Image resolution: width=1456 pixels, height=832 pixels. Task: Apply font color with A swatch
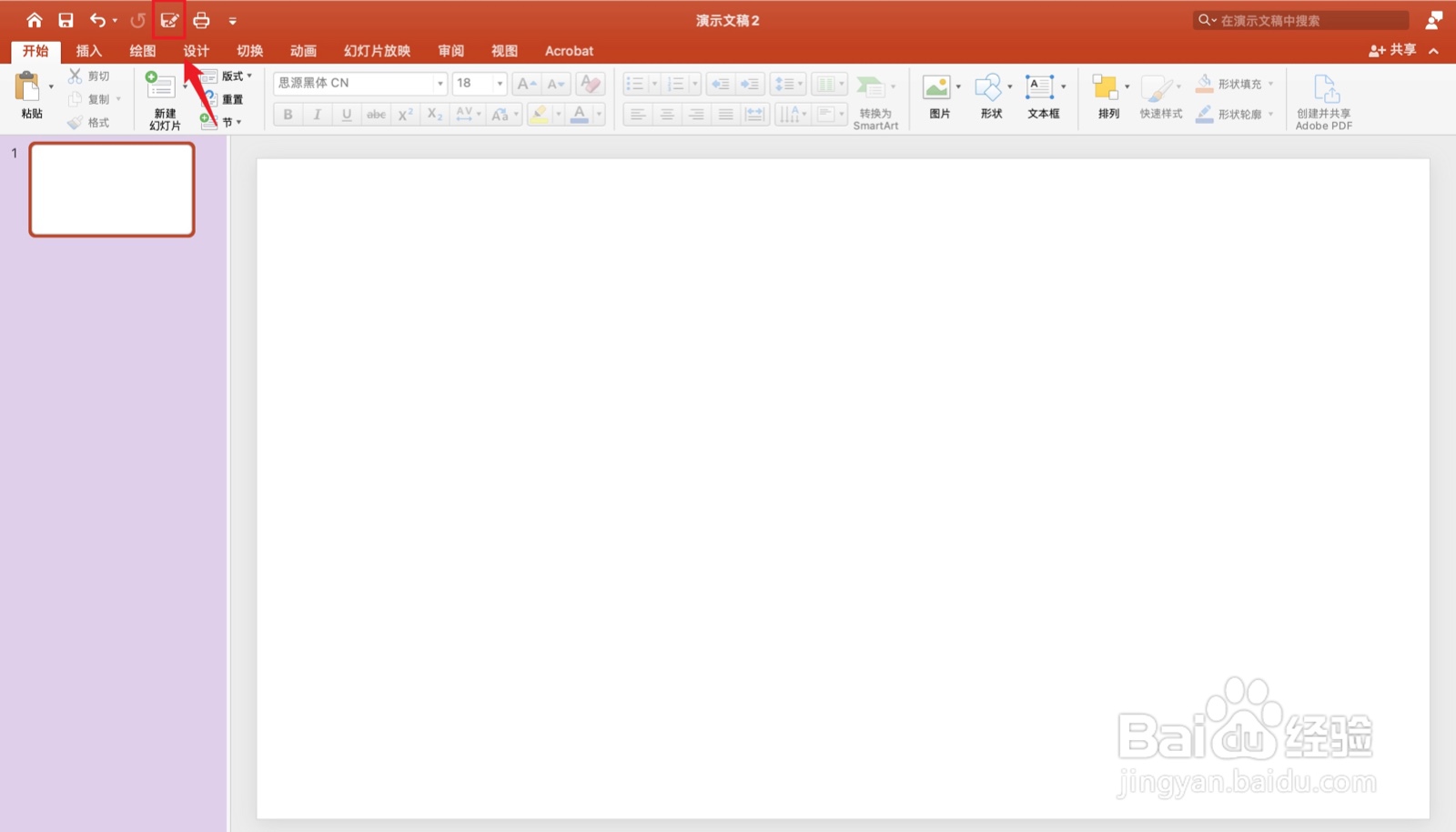pos(579,114)
